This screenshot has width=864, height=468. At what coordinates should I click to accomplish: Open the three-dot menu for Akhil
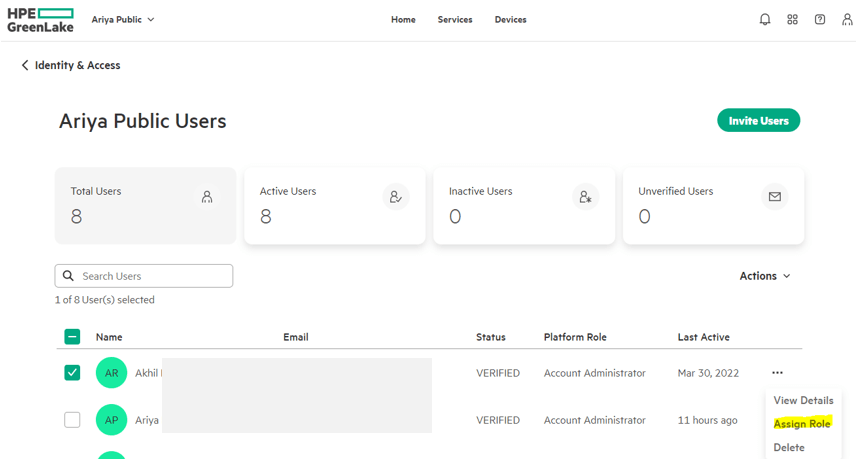[x=777, y=373]
